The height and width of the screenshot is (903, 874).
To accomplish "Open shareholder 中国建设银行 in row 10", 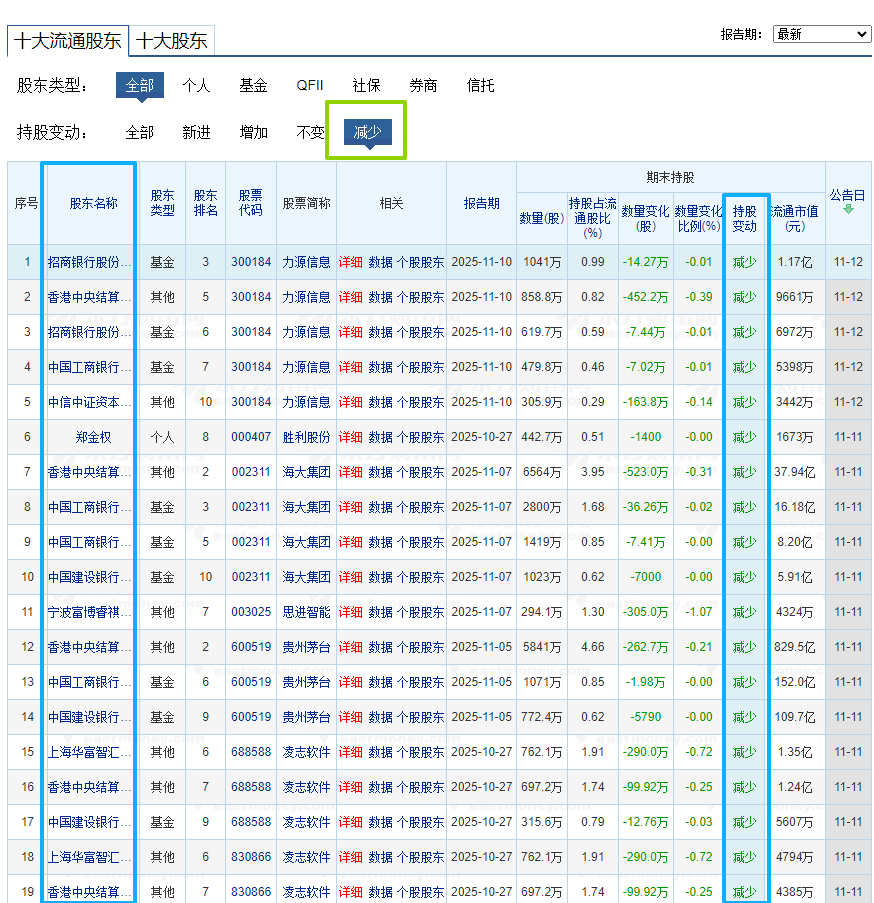I will [89, 578].
